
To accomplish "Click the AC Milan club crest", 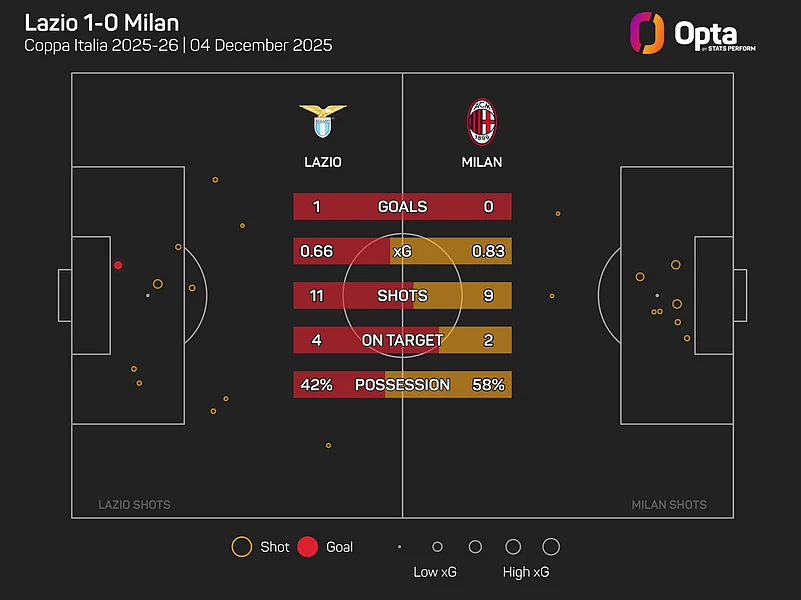I will pos(482,122).
